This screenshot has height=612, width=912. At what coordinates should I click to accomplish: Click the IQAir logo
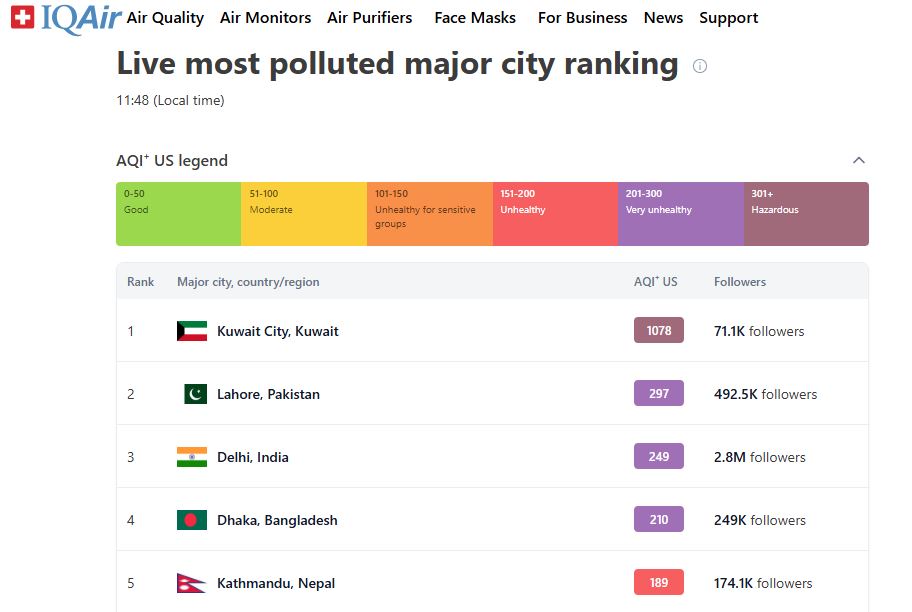pos(65,18)
